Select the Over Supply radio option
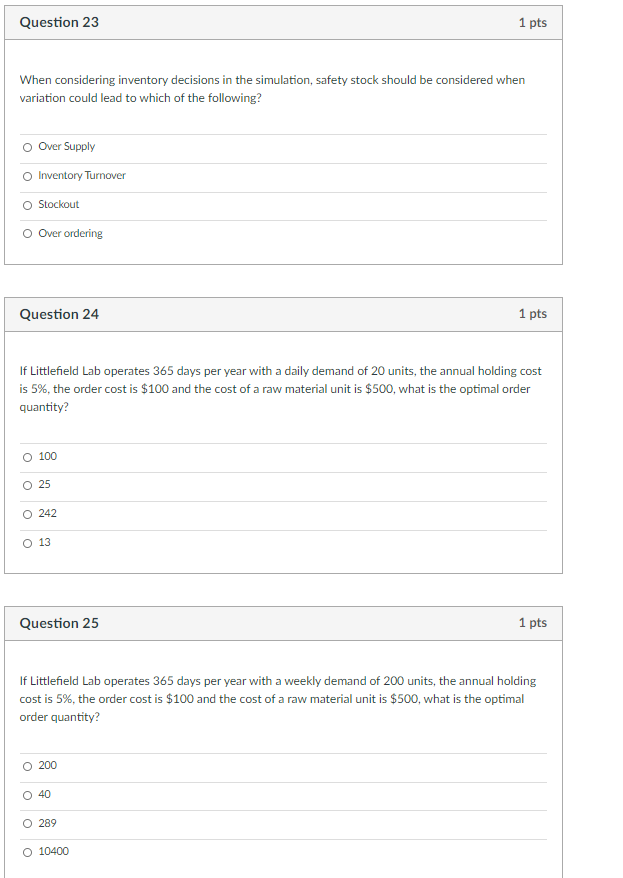623x878 pixels. pyautogui.click(x=27, y=146)
